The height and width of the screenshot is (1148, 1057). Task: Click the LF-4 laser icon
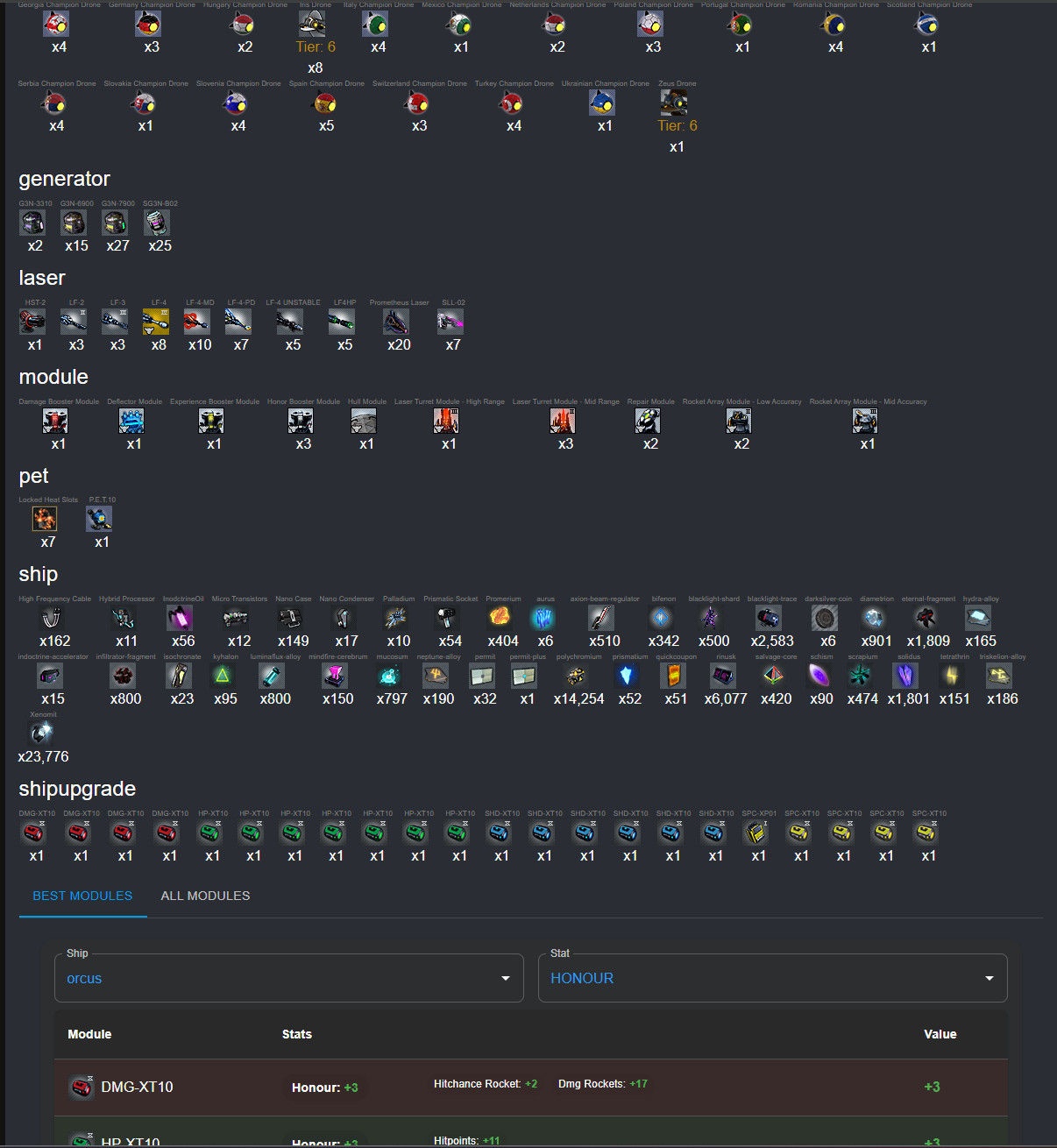156,322
